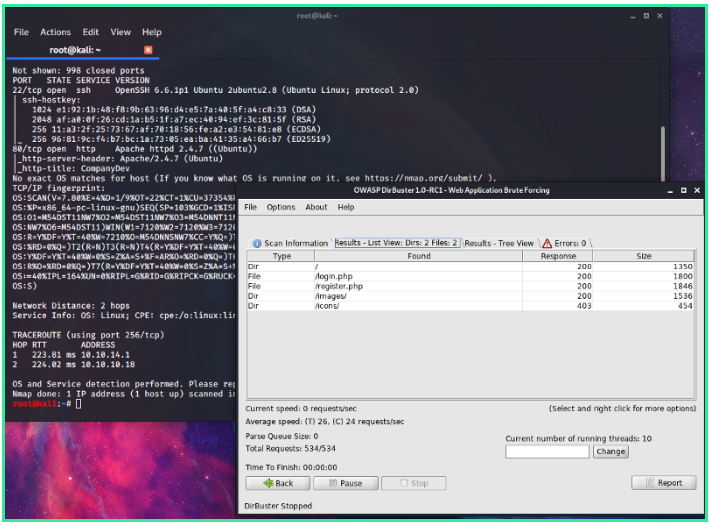This screenshot has width=710, height=523.
Task: Open the DirBuster Options menu
Action: (x=281, y=207)
